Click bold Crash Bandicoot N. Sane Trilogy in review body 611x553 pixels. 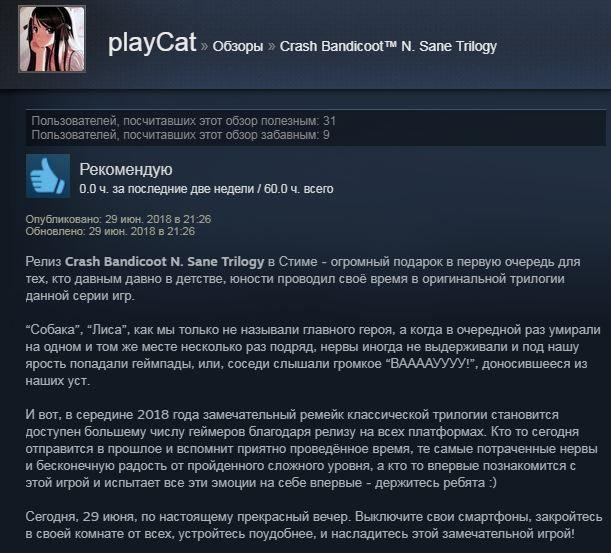tap(164, 261)
